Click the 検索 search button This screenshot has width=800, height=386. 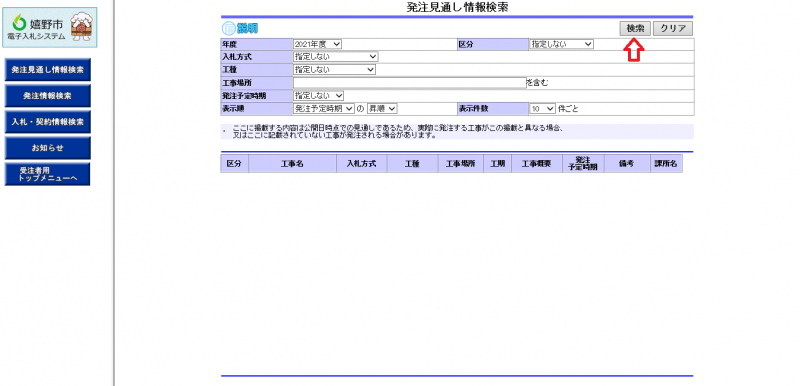(635, 29)
